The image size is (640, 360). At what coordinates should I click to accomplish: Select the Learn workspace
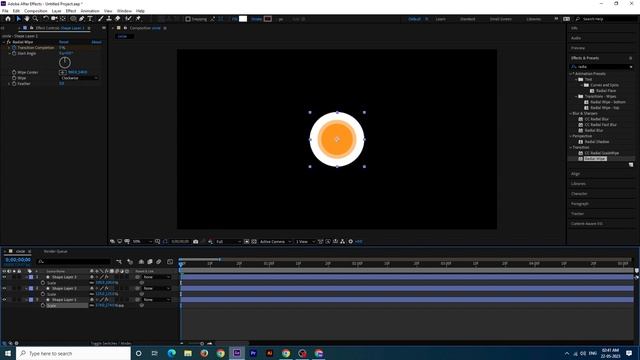[440, 19]
